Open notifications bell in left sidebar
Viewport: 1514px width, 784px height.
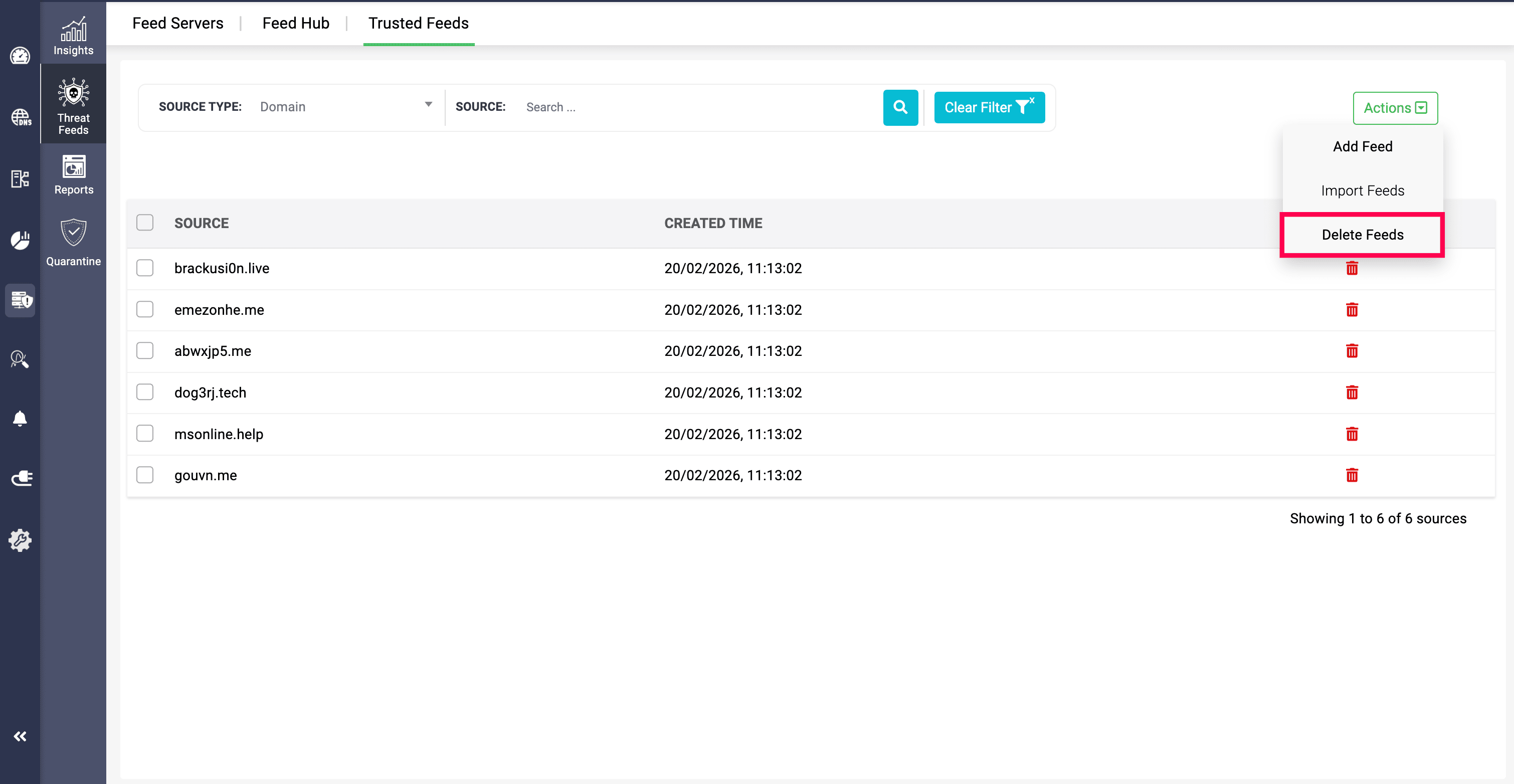(20, 419)
